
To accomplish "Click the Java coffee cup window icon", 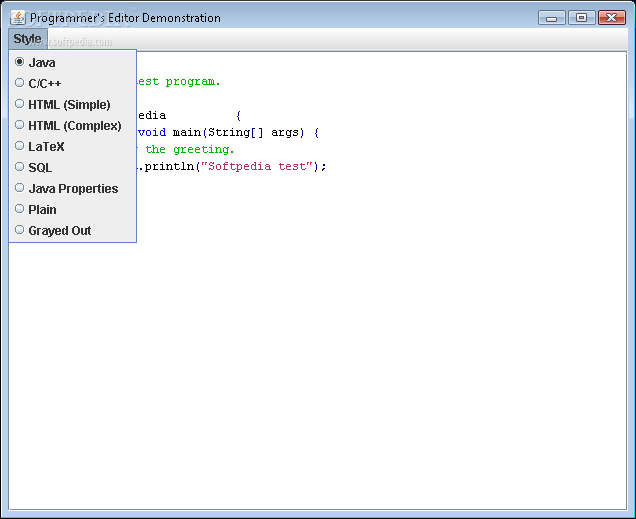I will (x=18, y=18).
